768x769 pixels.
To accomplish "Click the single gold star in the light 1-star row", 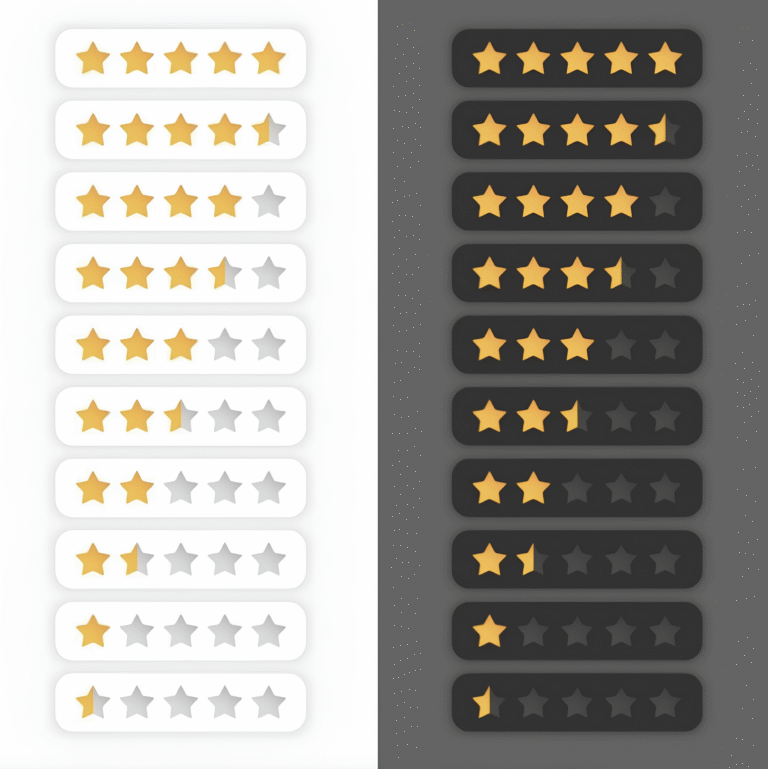I will [x=93, y=631].
